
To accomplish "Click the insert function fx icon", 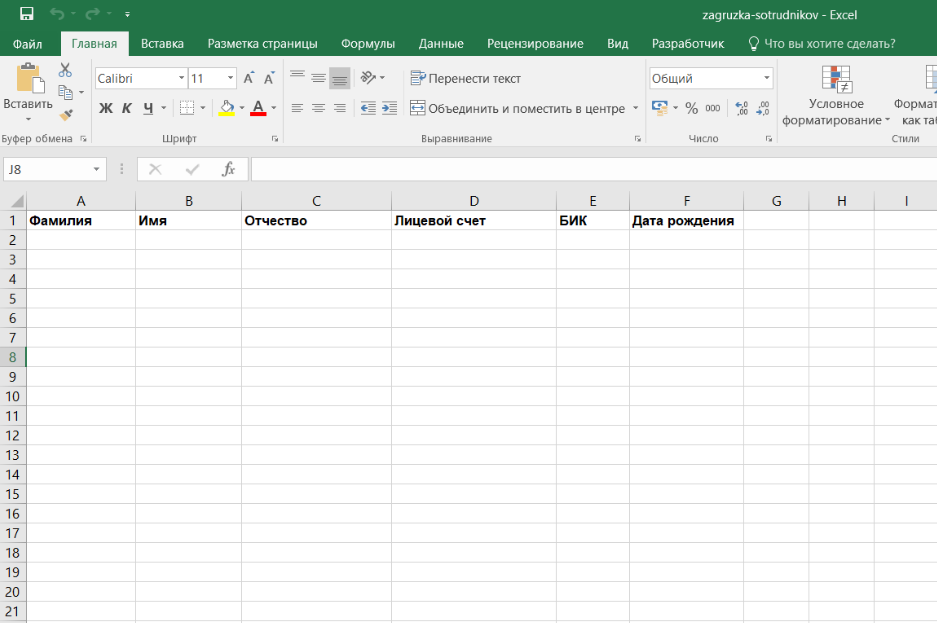I will click(228, 169).
